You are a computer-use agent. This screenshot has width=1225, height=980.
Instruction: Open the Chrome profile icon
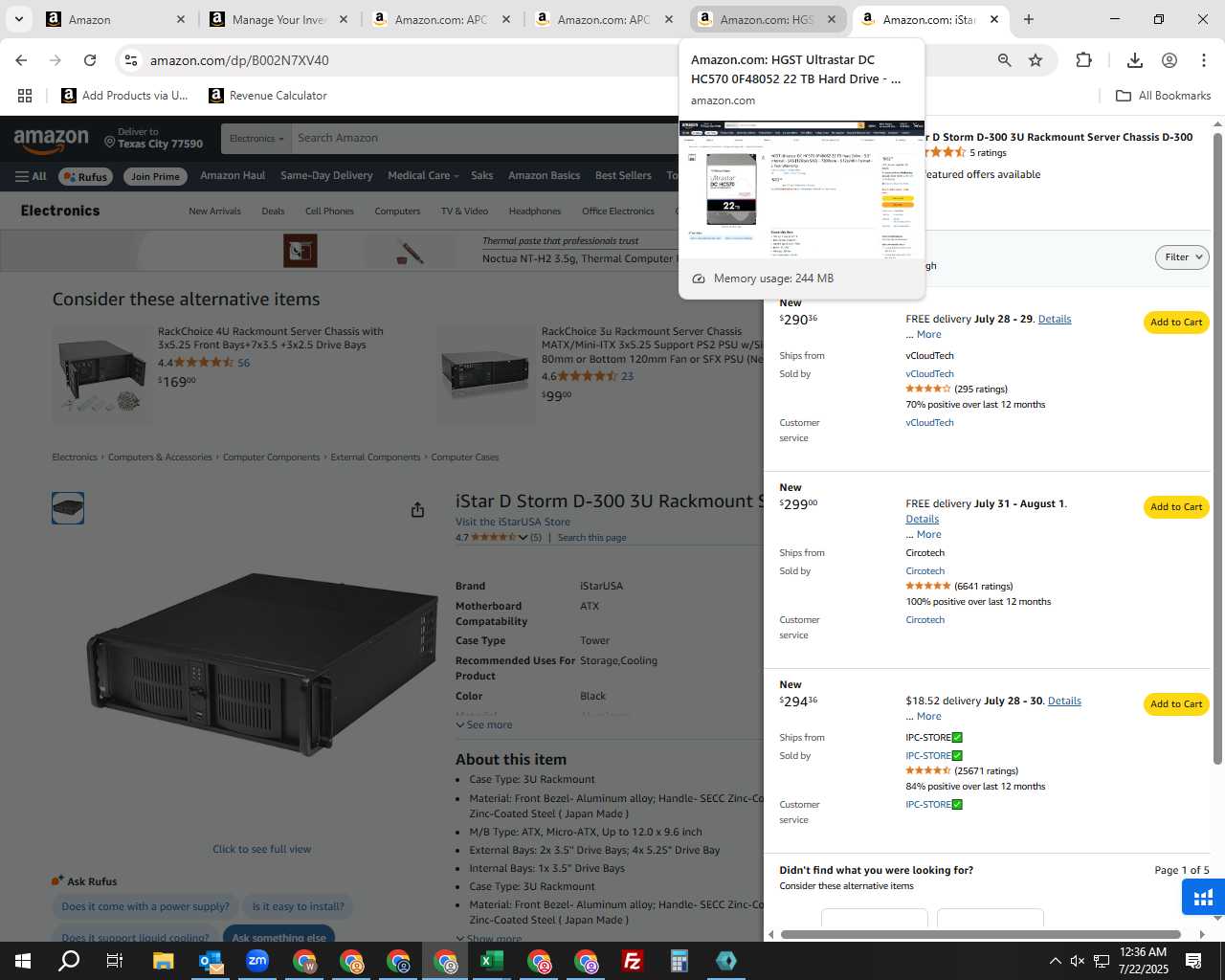coord(1169,60)
